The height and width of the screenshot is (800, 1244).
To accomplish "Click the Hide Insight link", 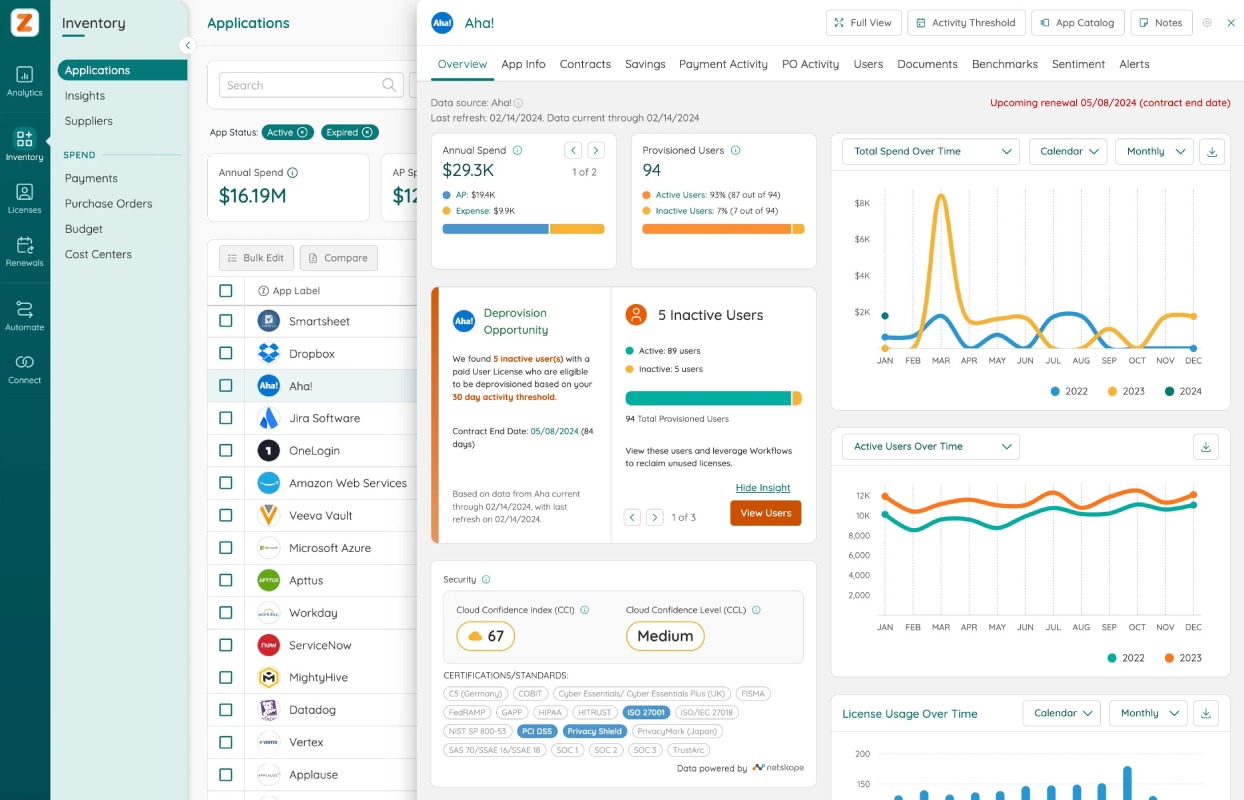I will pos(763,488).
